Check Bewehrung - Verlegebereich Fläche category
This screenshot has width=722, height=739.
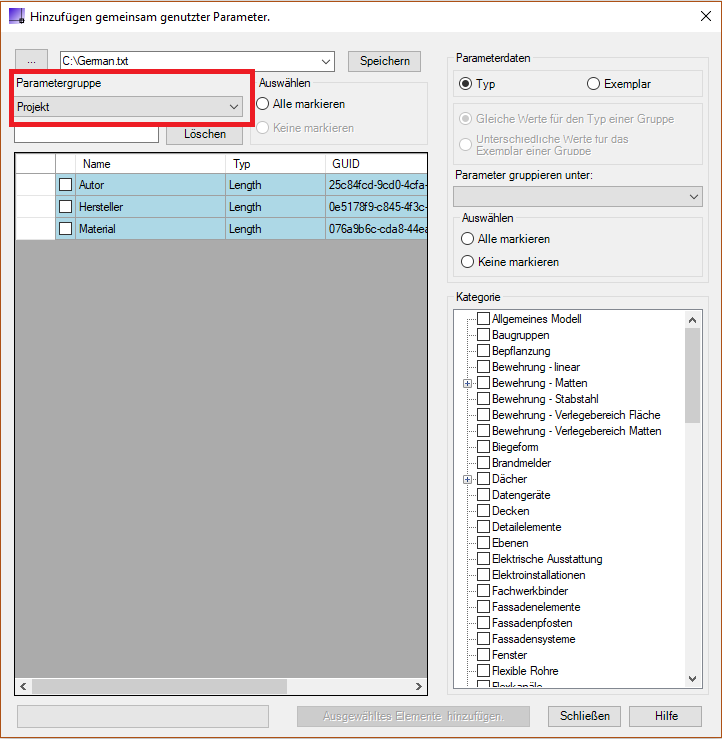484,415
